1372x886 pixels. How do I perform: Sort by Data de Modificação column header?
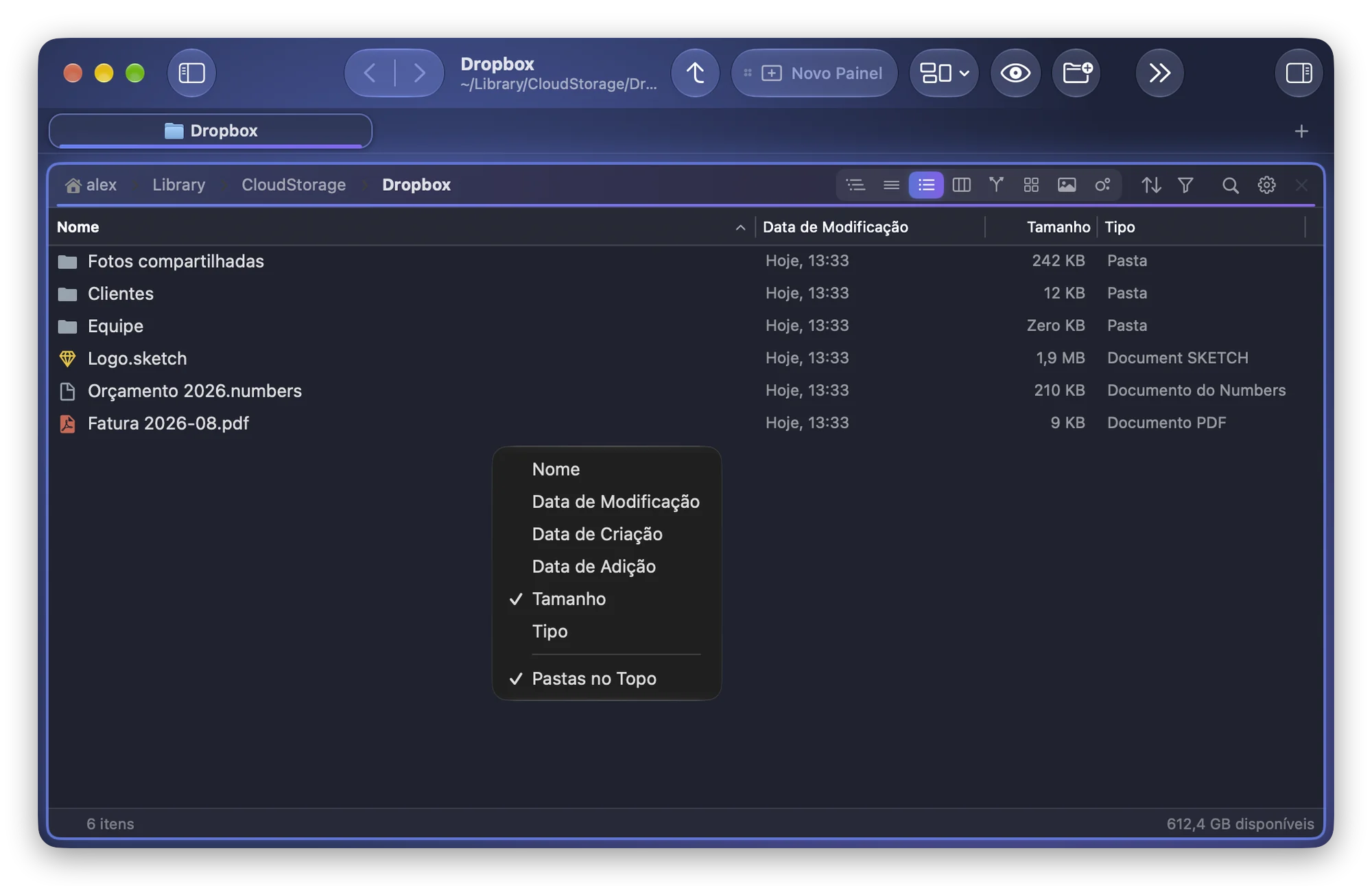(870, 227)
